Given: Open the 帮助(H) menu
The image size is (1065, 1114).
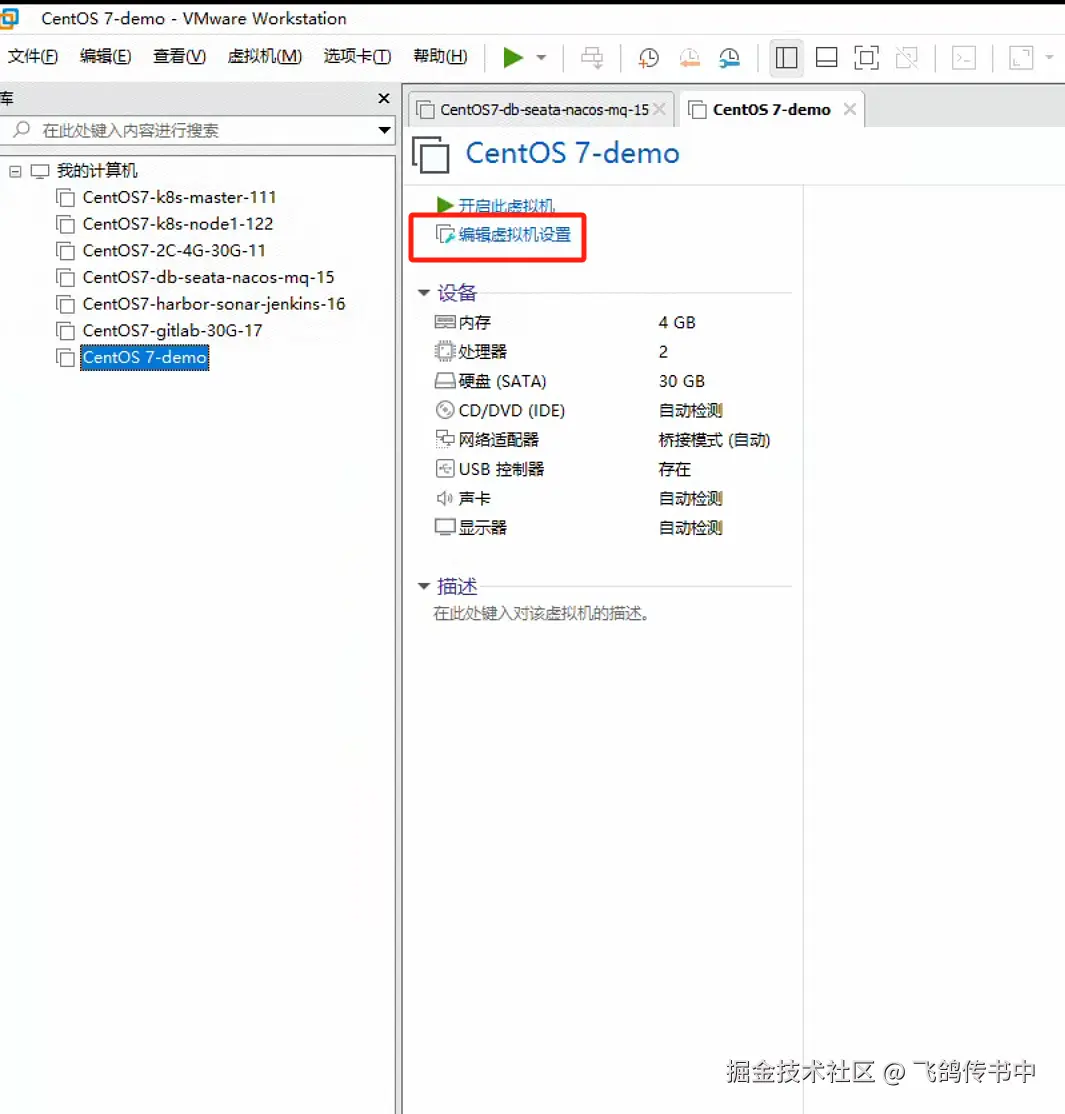Looking at the screenshot, I should pos(440,56).
